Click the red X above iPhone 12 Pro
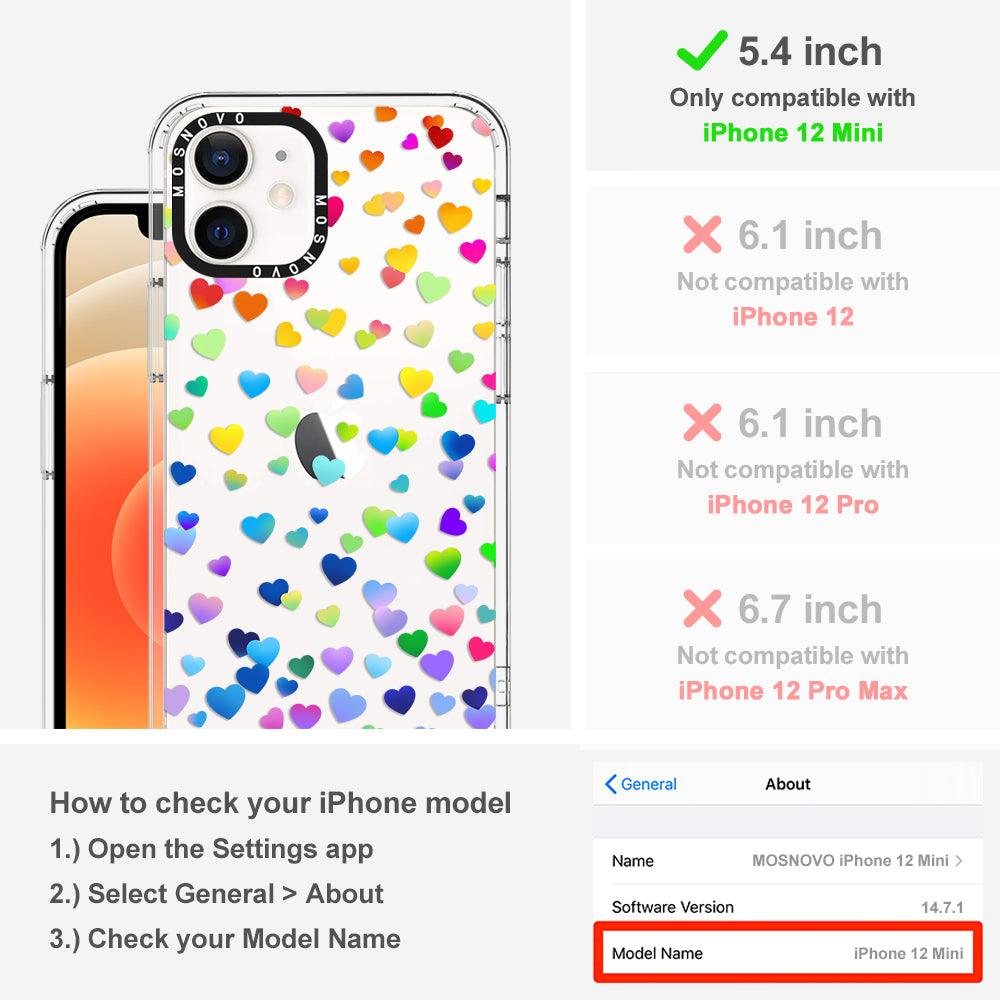The width and height of the screenshot is (1000, 1000). click(702, 422)
